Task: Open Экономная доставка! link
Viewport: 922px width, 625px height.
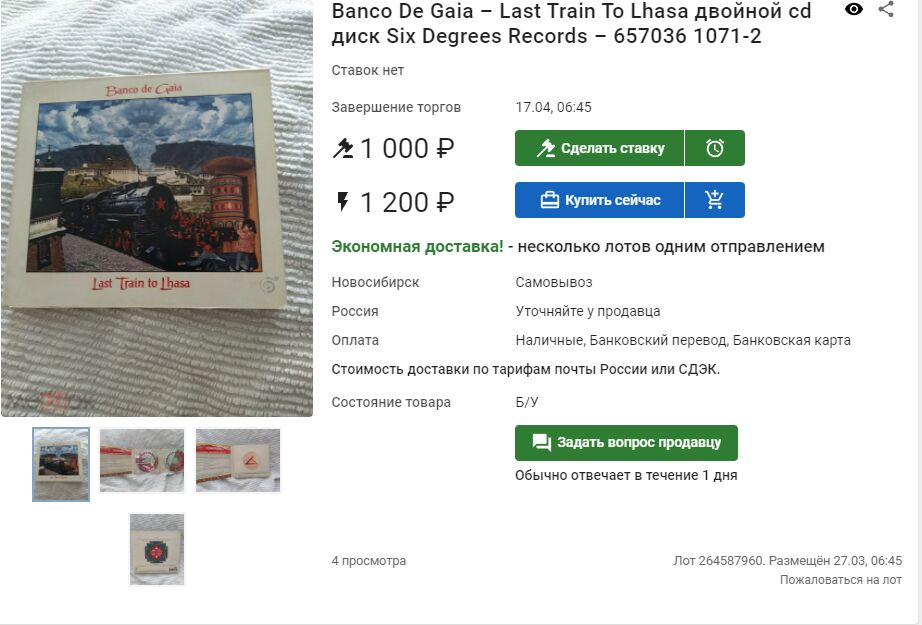Action: pyautogui.click(x=417, y=246)
